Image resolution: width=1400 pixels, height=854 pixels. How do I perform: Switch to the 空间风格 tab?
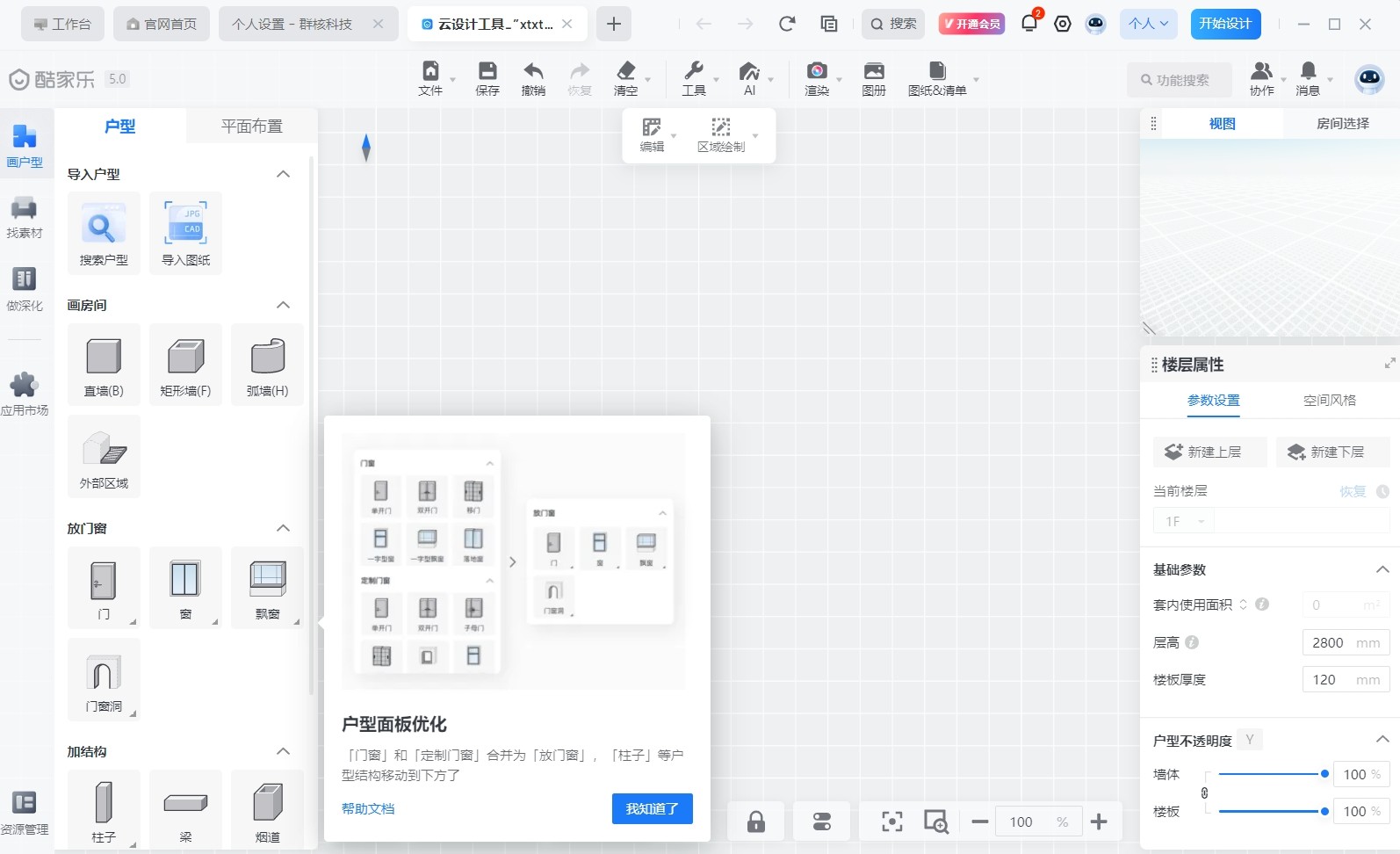(x=1330, y=400)
